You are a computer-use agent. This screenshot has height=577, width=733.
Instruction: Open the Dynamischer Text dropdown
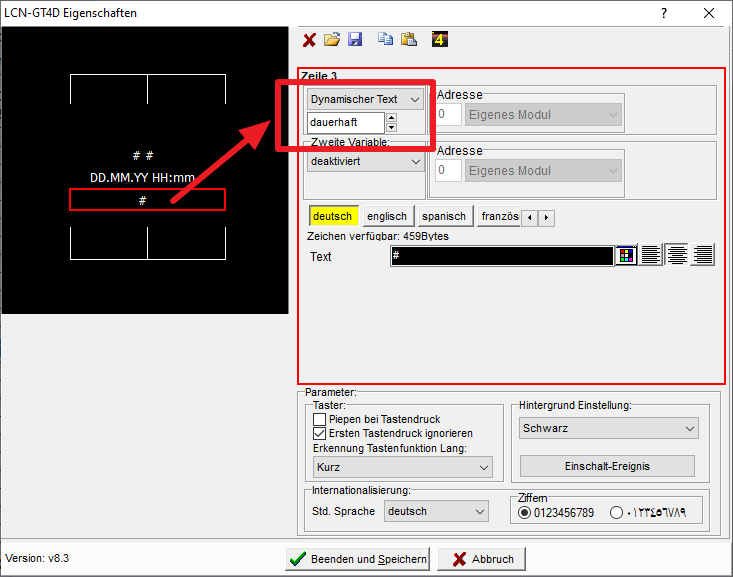pos(365,100)
